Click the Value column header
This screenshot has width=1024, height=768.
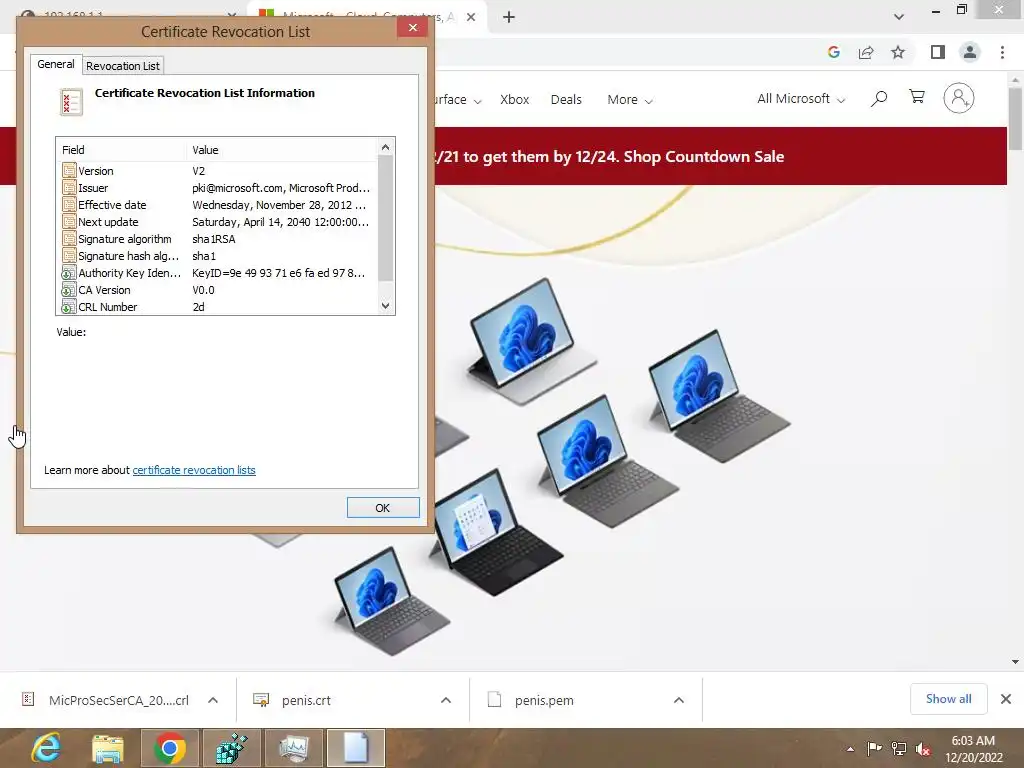tap(281, 150)
